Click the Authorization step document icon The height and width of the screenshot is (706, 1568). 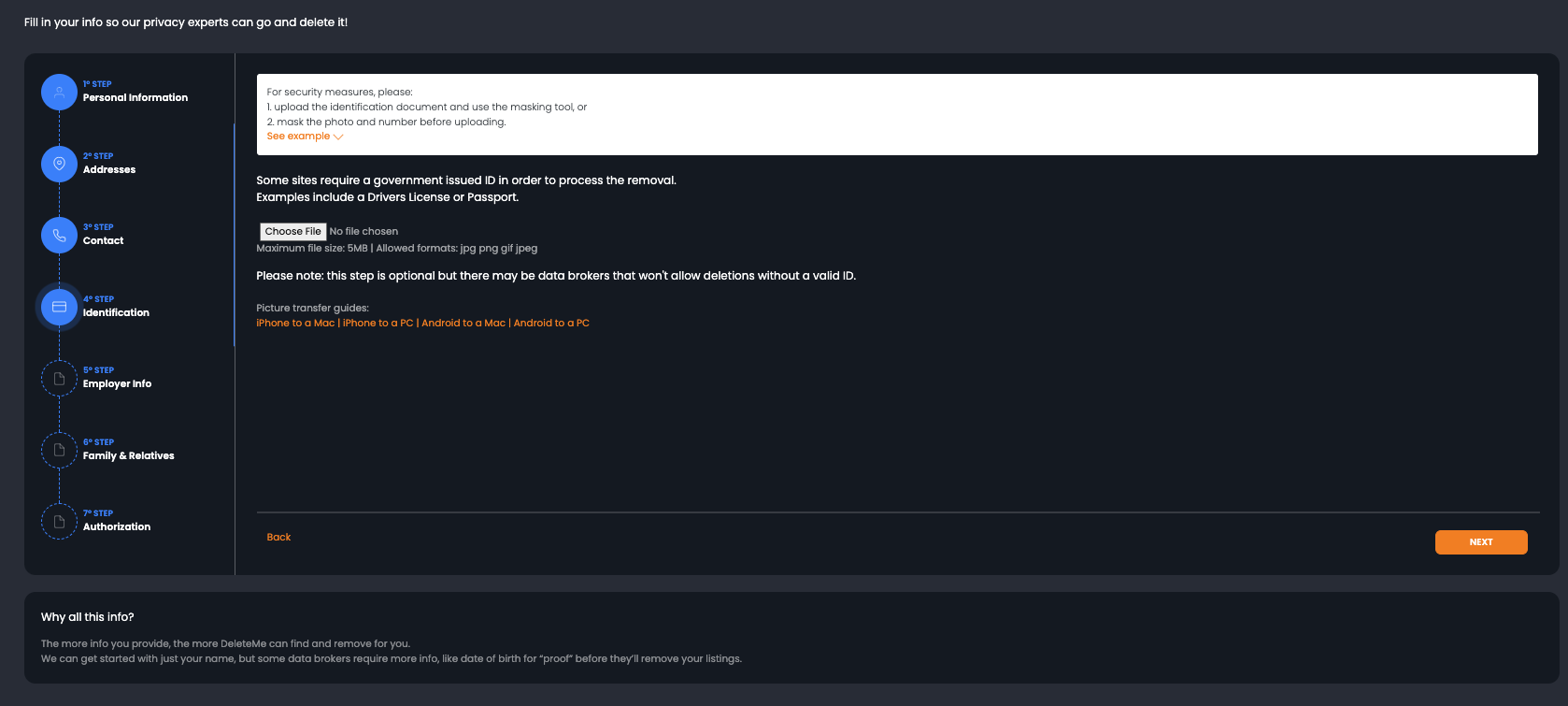[59, 522]
